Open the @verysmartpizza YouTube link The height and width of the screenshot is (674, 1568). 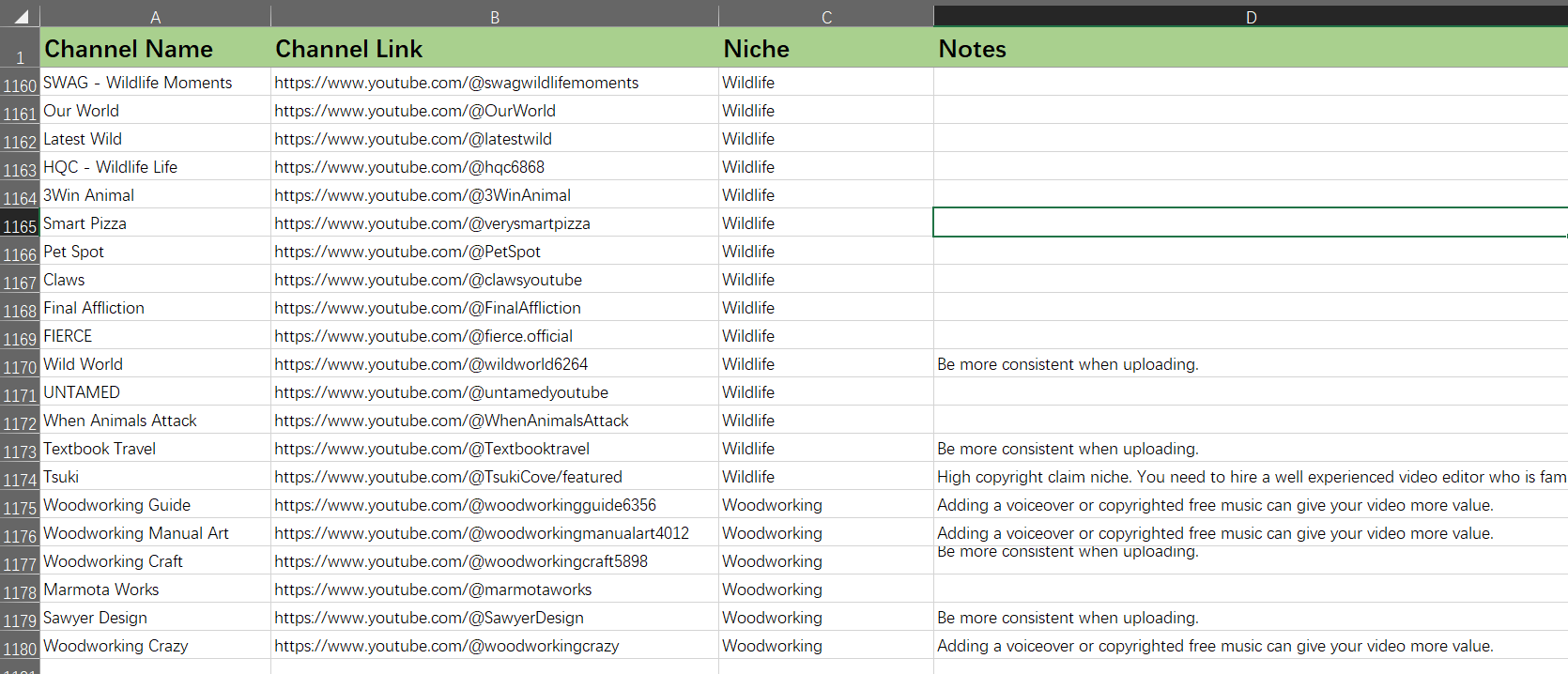pos(432,223)
